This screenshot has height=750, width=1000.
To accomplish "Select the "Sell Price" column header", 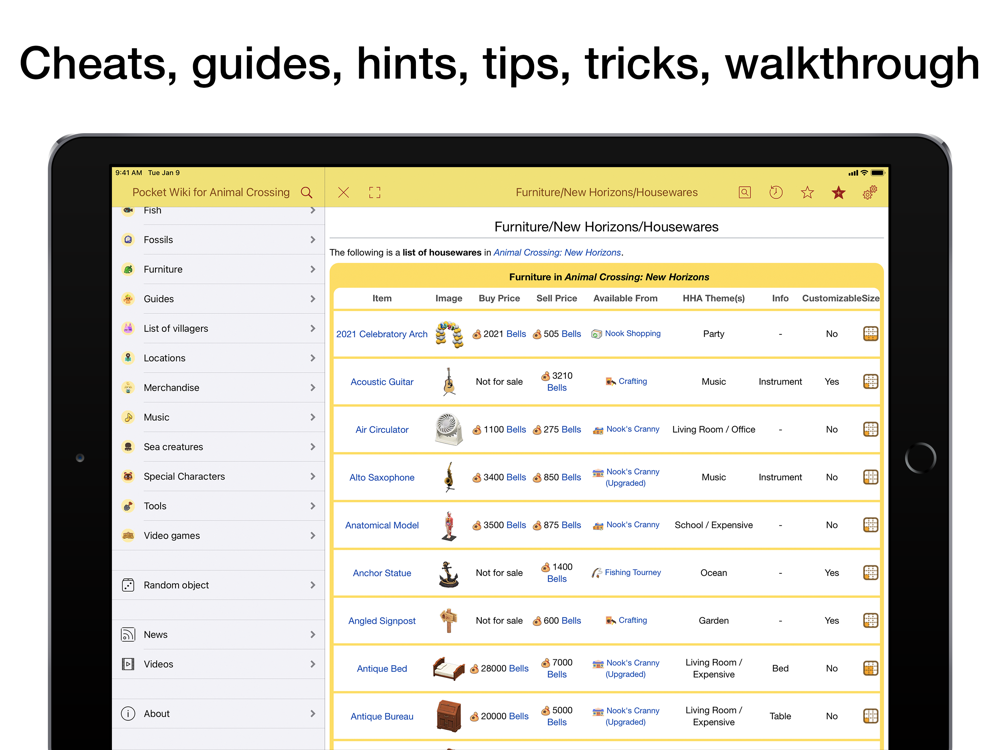I will 557,298.
